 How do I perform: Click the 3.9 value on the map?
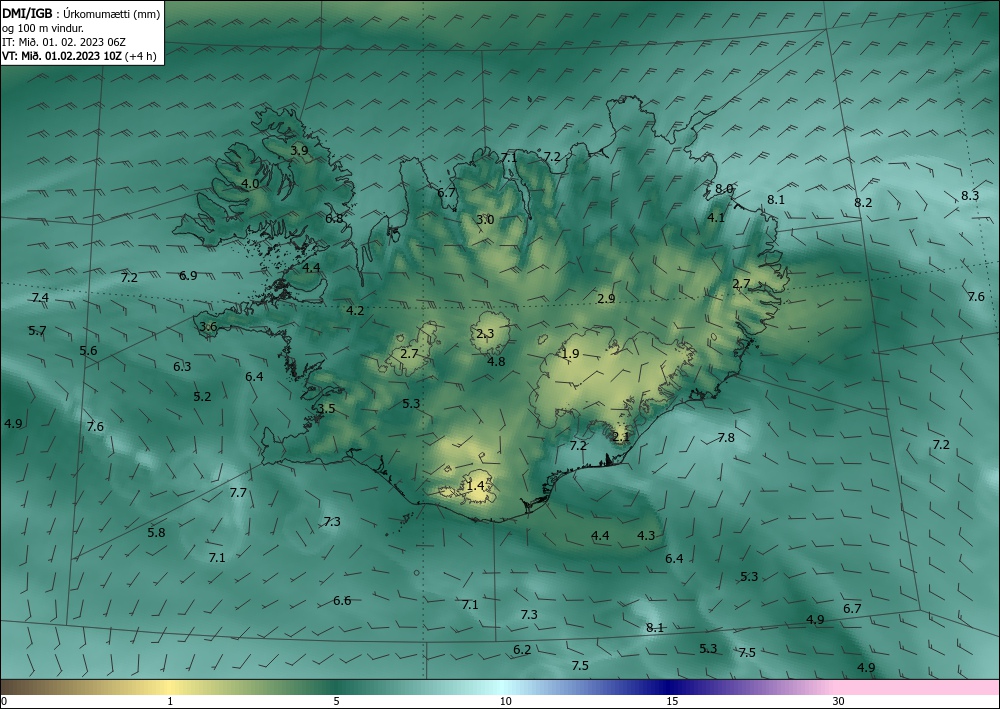(299, 150)
